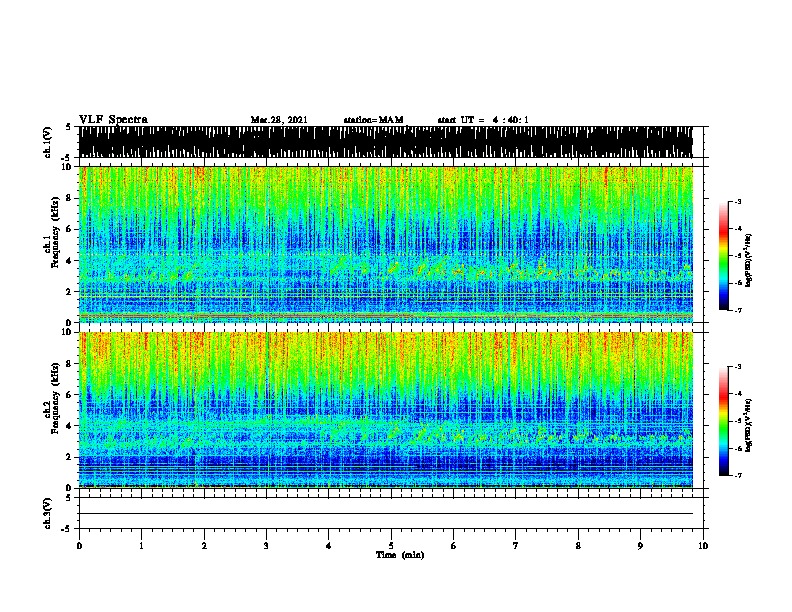Click the "station=MAM" header label

[374, 120]
